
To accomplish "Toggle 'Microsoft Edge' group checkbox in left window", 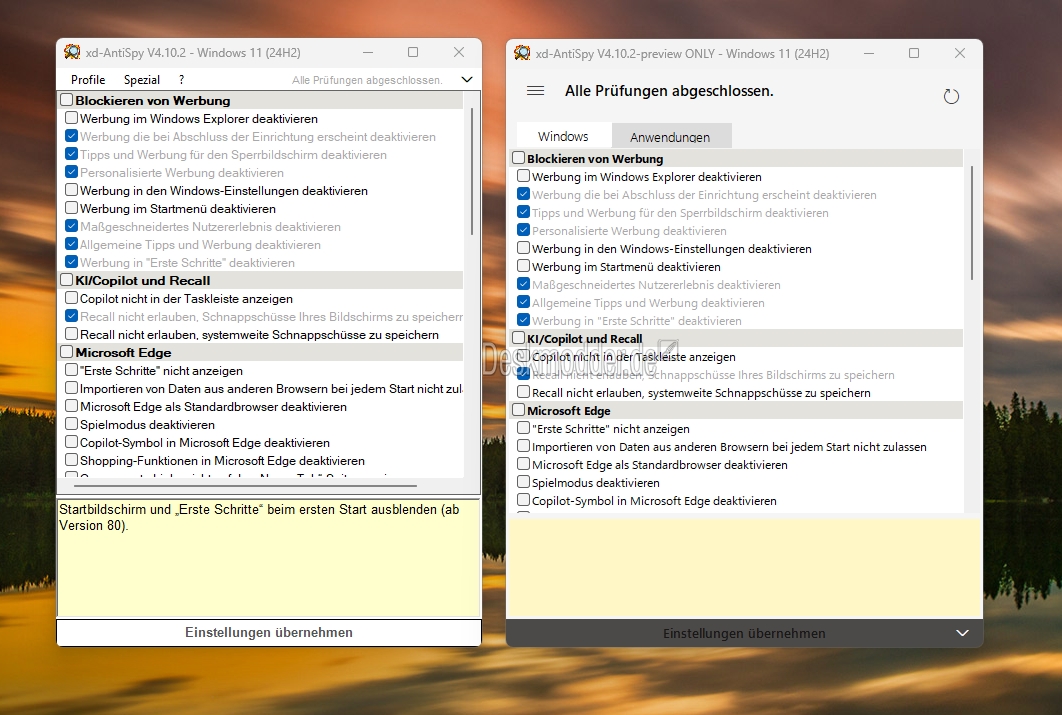I will click(x=66, y=352).
